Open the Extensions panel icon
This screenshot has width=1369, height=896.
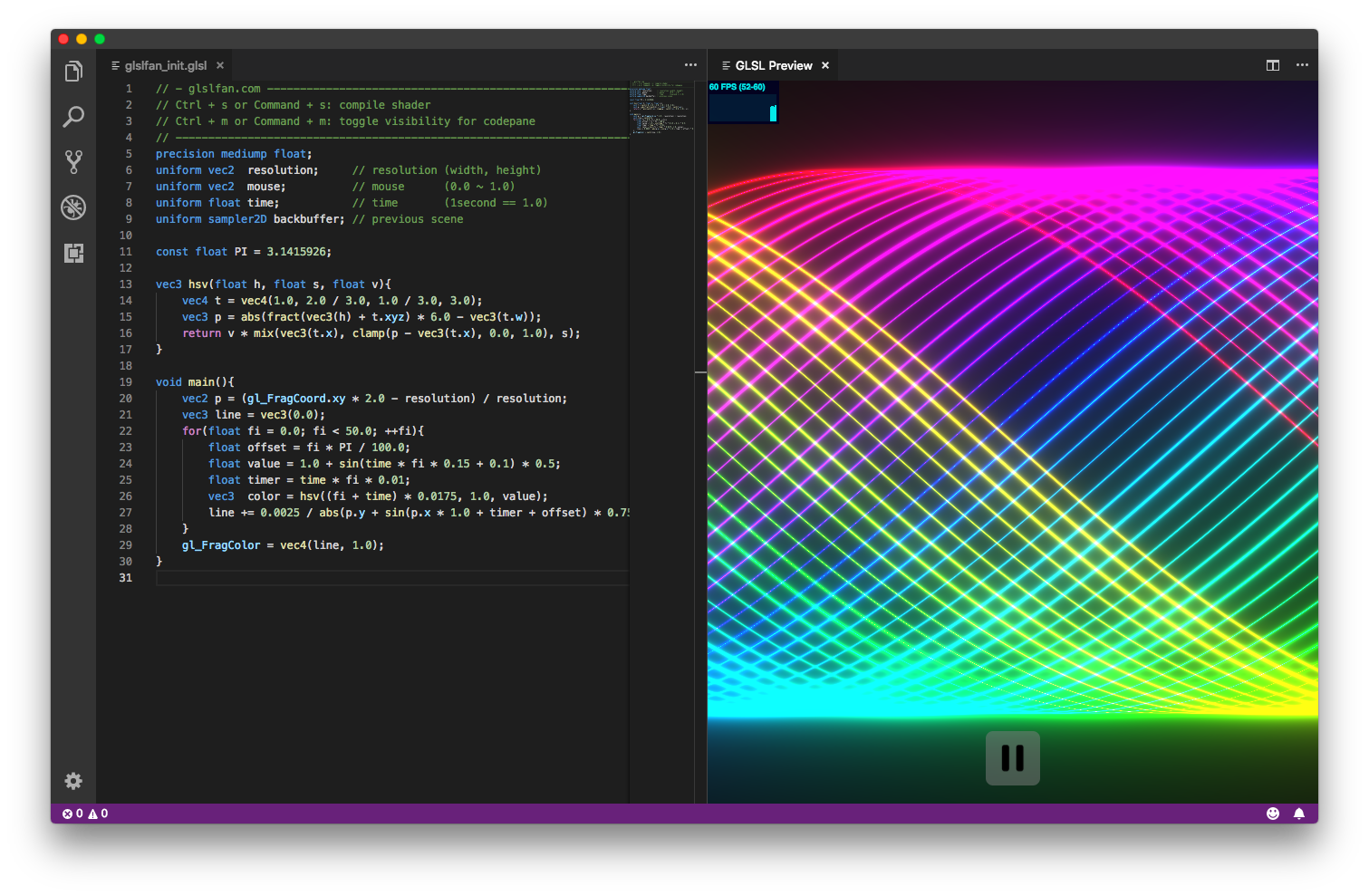click(73, 253)
